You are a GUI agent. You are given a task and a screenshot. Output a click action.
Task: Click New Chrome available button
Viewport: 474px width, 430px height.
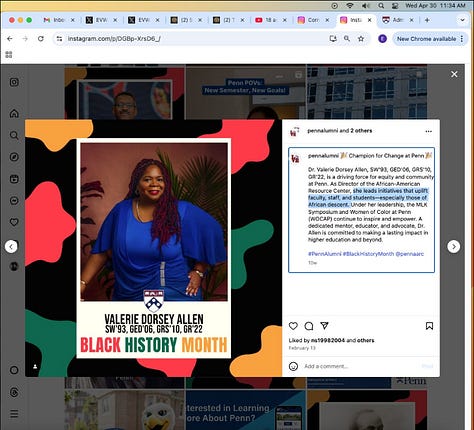(426, 39)
